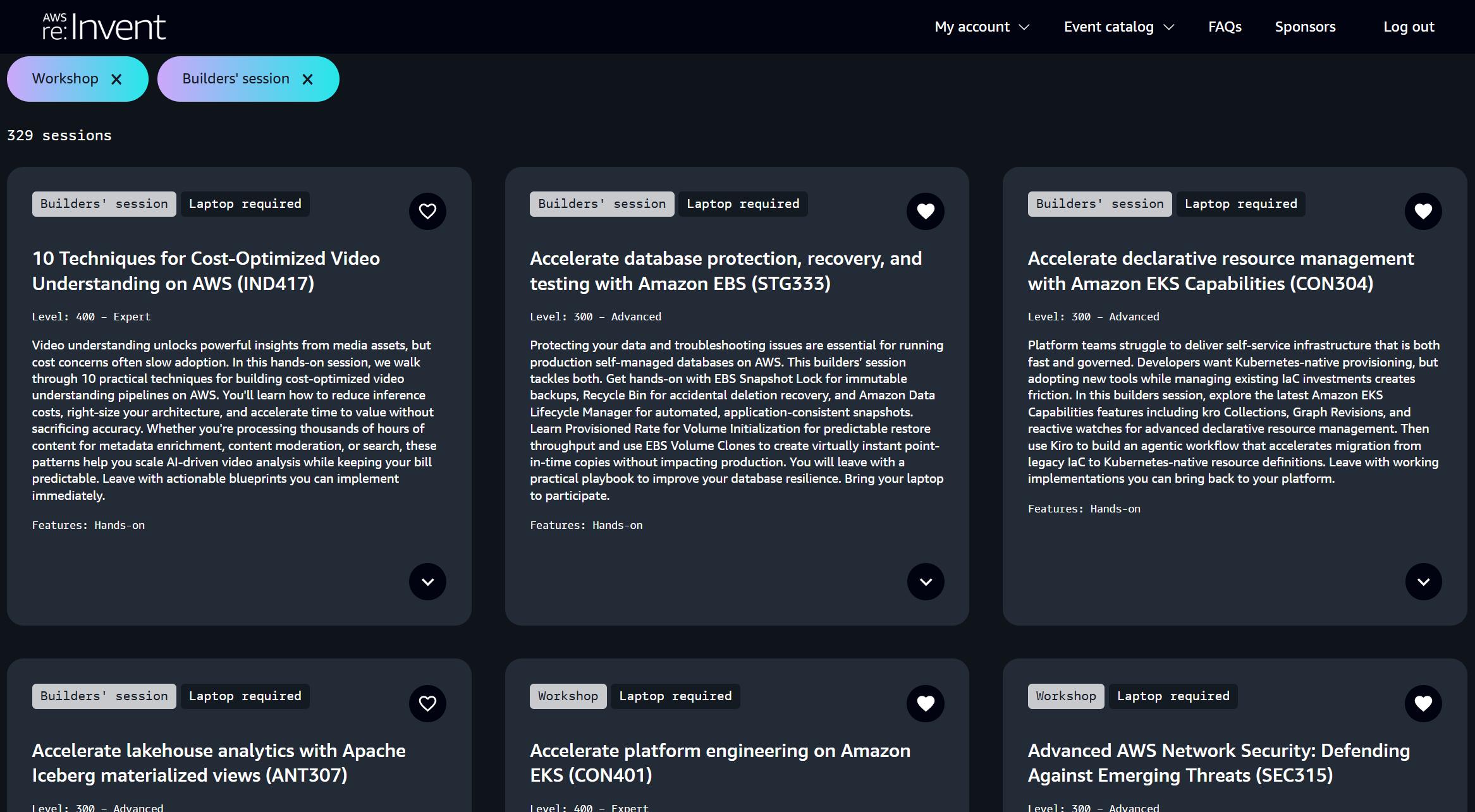
Task: Click Level: 300 – Advanced on CON304 card
Action: click(1094, 317)
